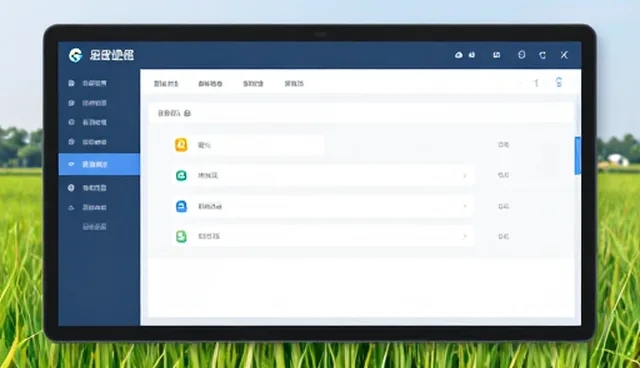Screen dimensions: 640x368
Task: Click the blue icon at tab bar's right end
Action: click(x=559, y=82)
